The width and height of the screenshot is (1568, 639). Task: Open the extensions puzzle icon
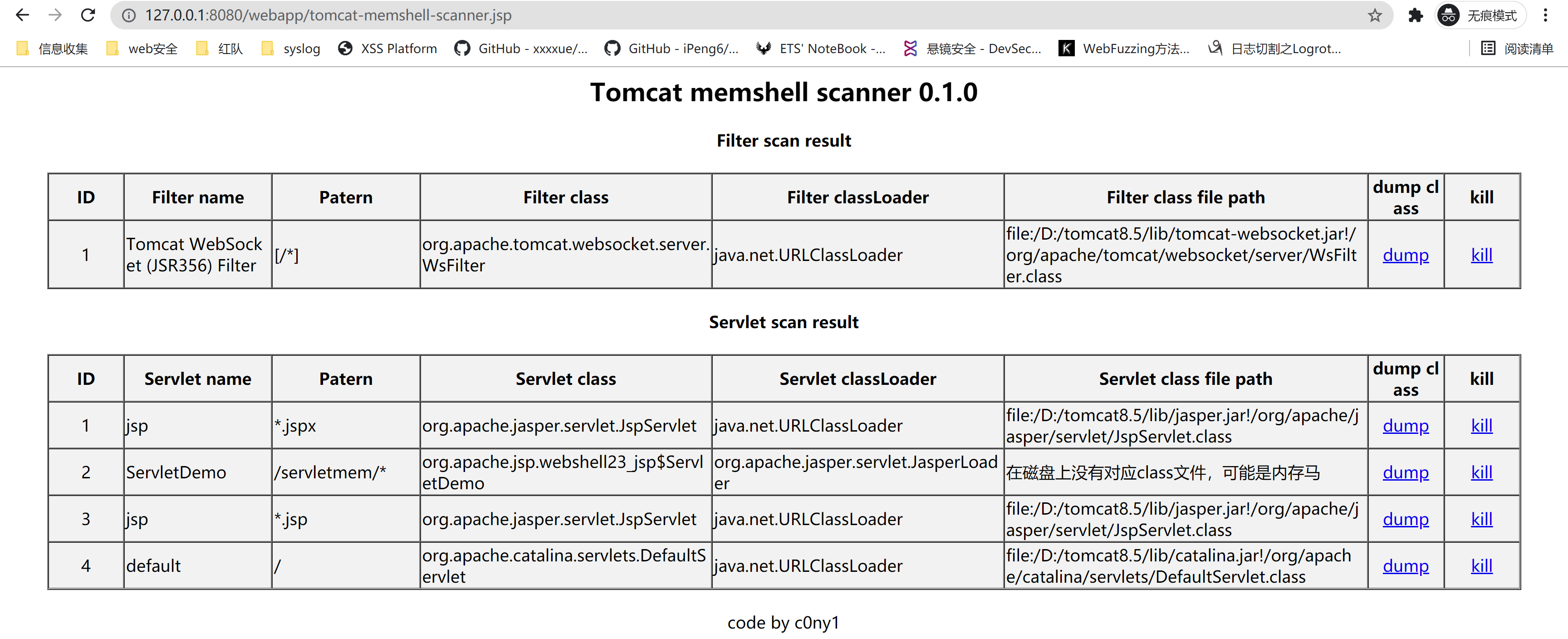coord(1416,15)
